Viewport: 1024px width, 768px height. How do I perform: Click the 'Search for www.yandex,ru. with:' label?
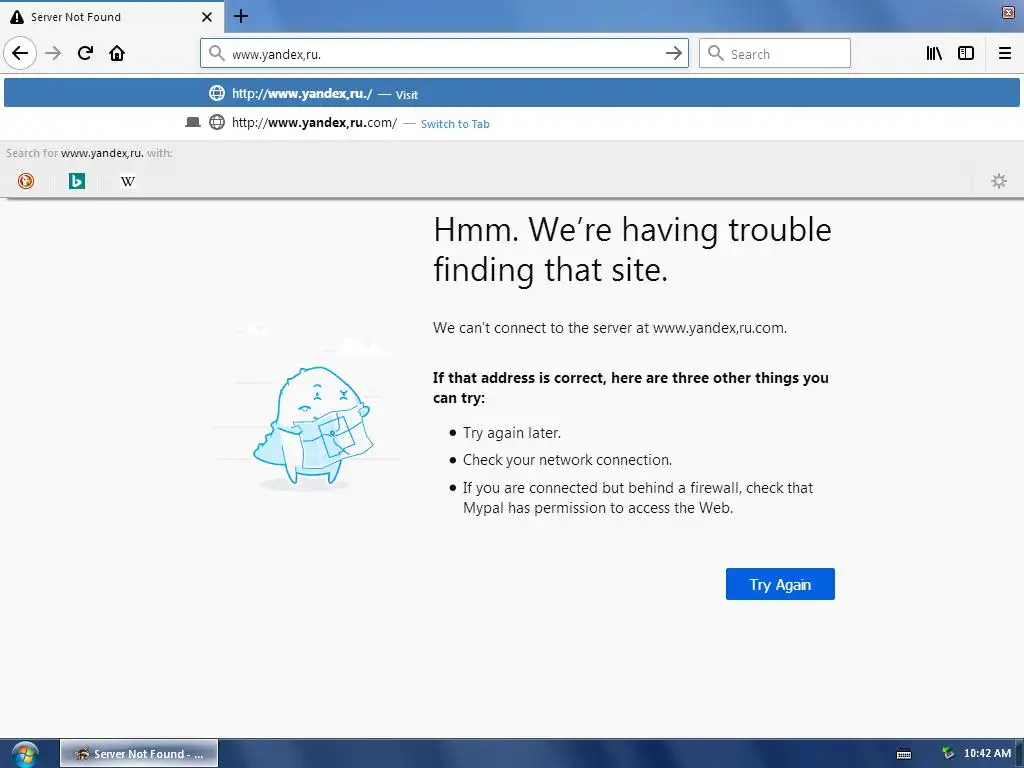(x=89, y=153)
